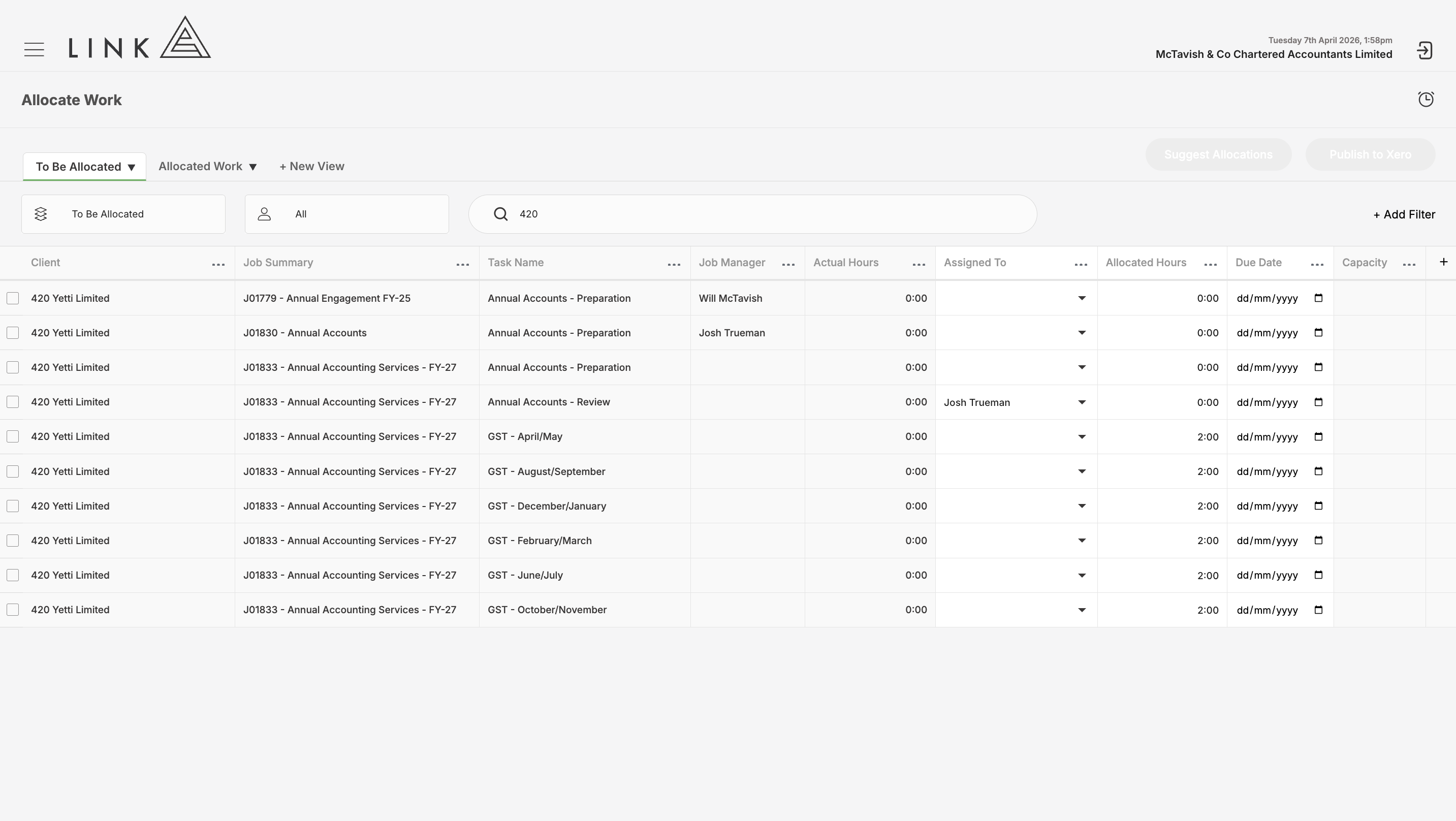The image size is (1456, 821).
Task: Open the To Be Allocated status filter
Action: [x=123, y=214]
